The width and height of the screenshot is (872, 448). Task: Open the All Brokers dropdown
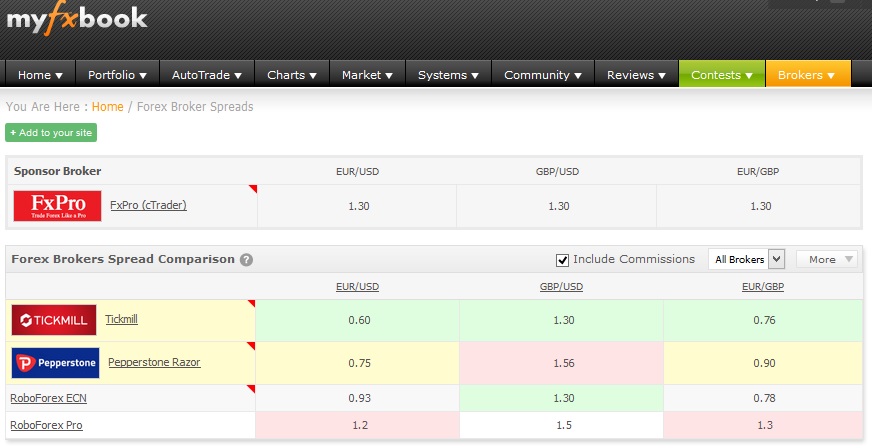pyautogui.click(x=746, y=259)
